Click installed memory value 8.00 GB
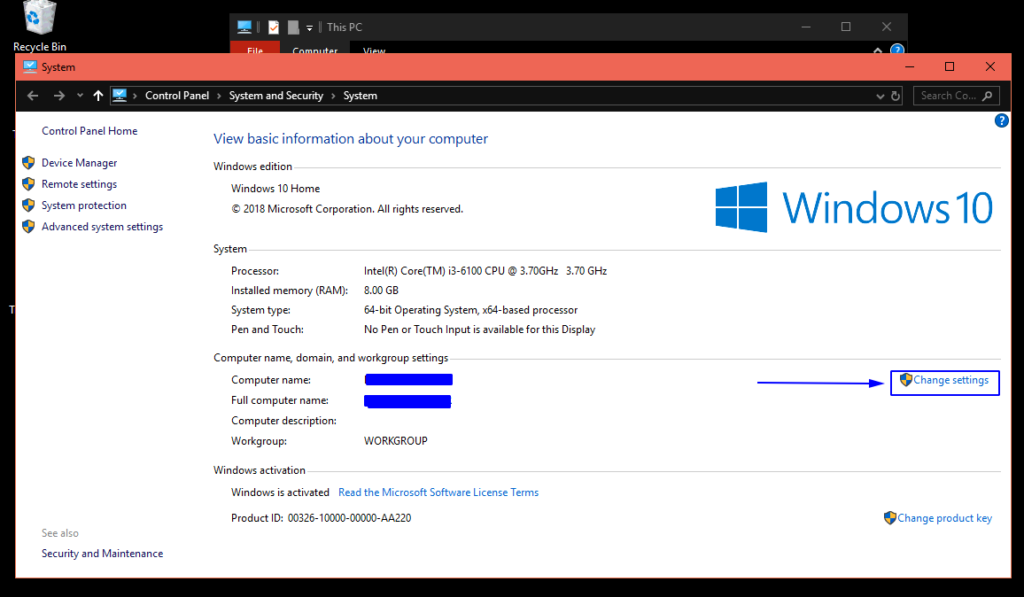Image resolution: width=1024 pixels, height=597 pixels. 381,291
